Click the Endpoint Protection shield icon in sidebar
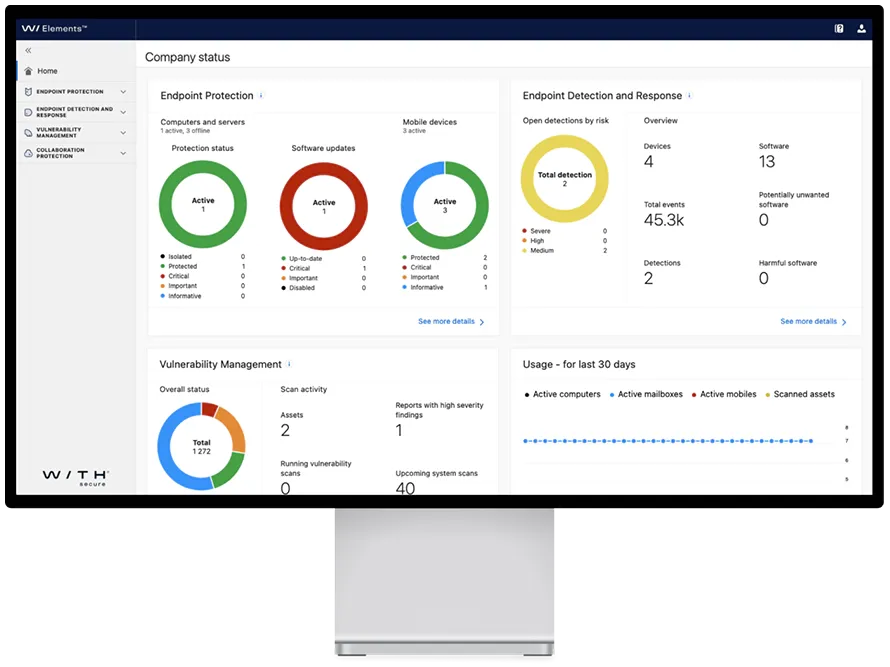Viewport: 890px width, 667px height. point(27,92)
